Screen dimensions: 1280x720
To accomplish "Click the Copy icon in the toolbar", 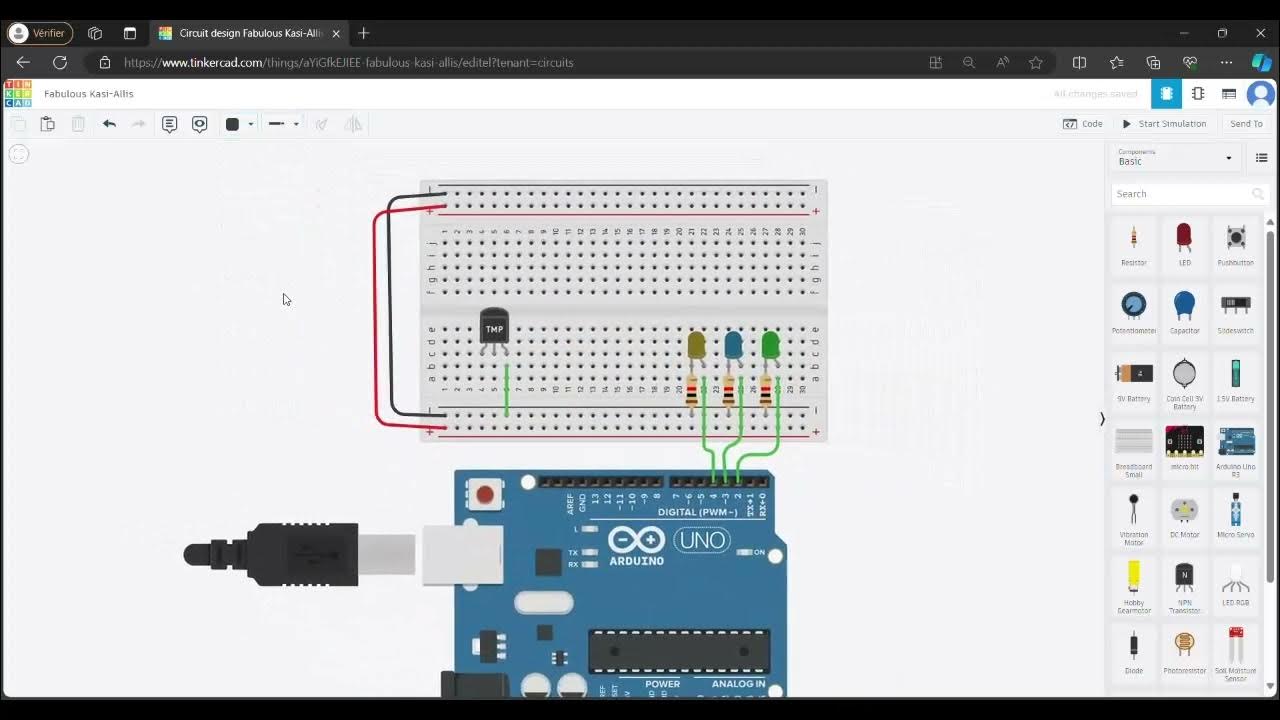I will coord(18,124).
